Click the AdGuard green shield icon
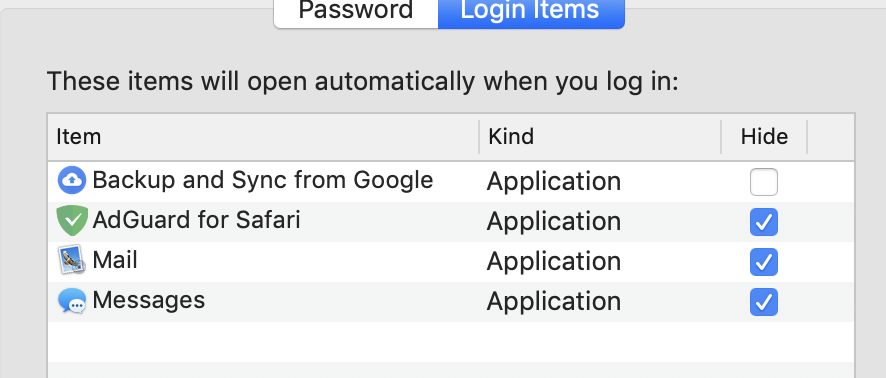This screenshot has height=378, width=886. [72, 220]
